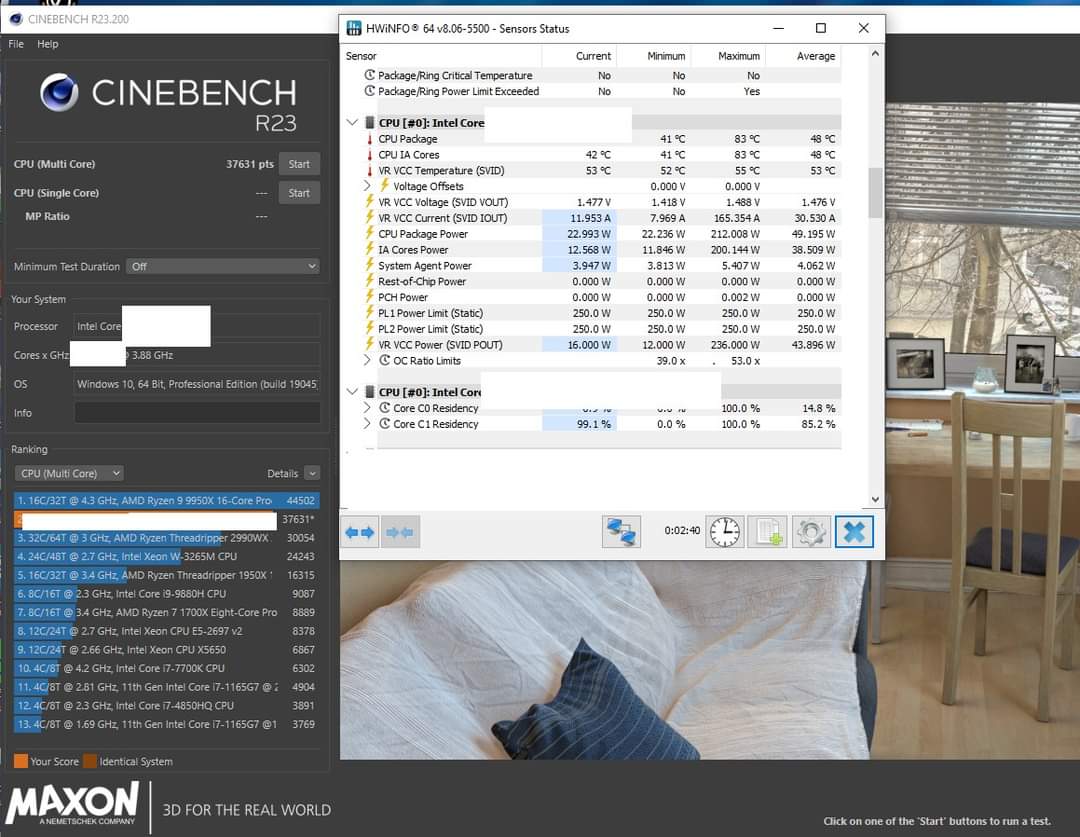Click the Current column header
1080x837 pixels.
(579, 56)
